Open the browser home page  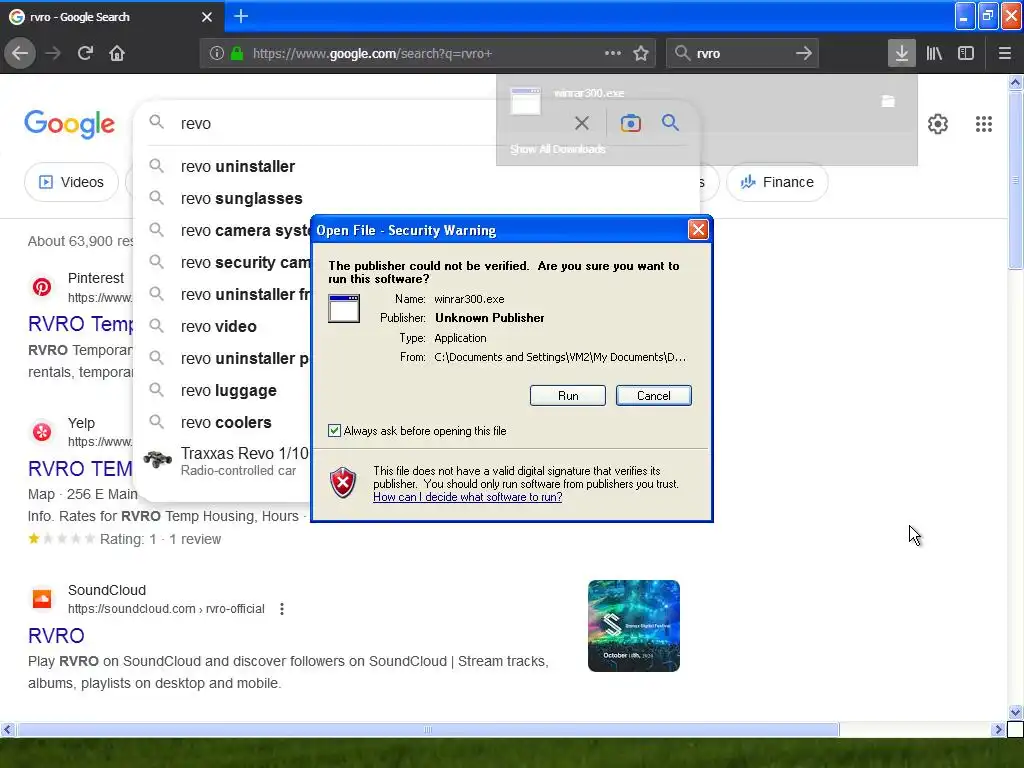pyautogui.click(x=117, y=53)
